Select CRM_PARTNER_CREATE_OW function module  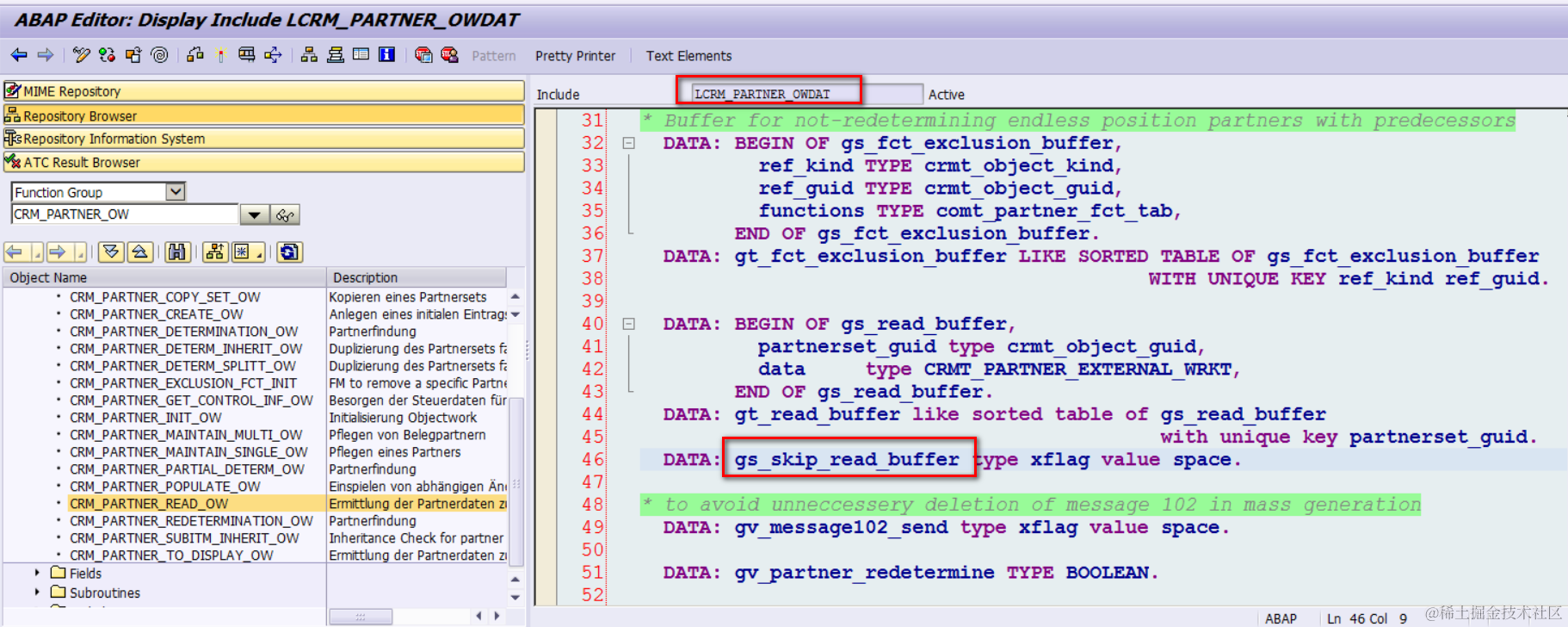point(156,314)
